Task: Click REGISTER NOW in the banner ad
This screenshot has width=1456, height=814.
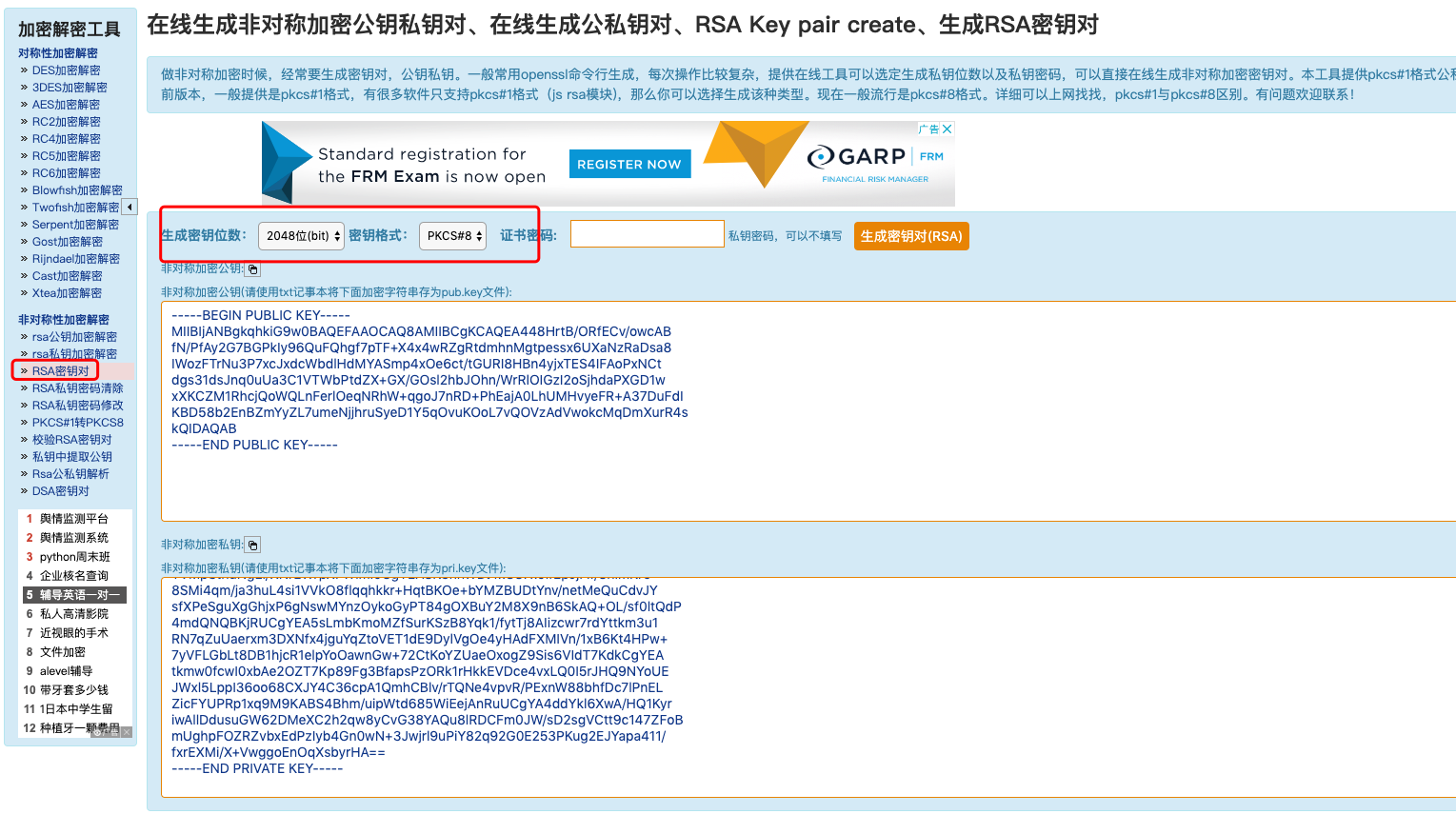Action: point(629,164)
